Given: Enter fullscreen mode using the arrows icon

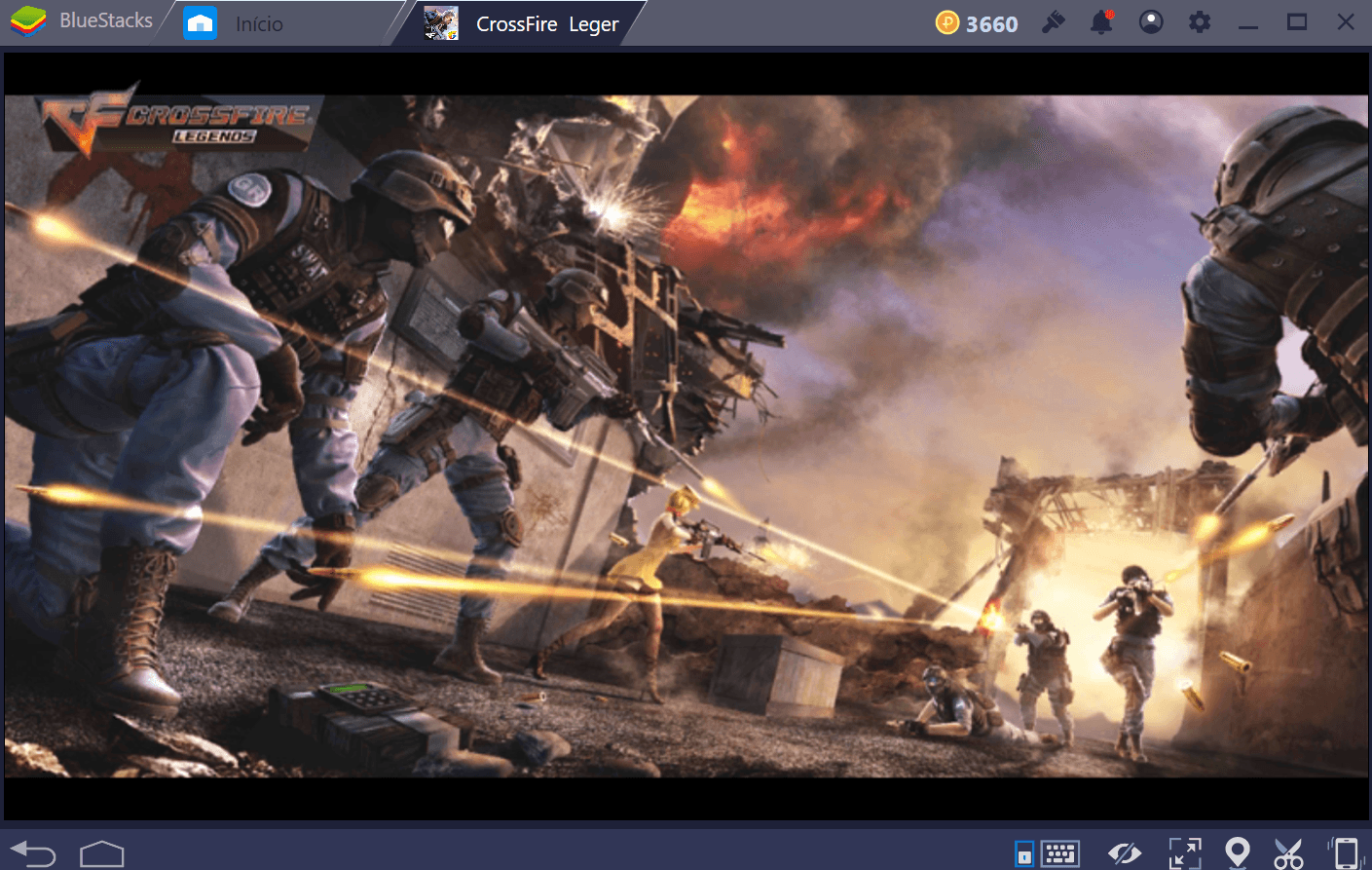Looking at the screenshot, I should click(1185, 853).
